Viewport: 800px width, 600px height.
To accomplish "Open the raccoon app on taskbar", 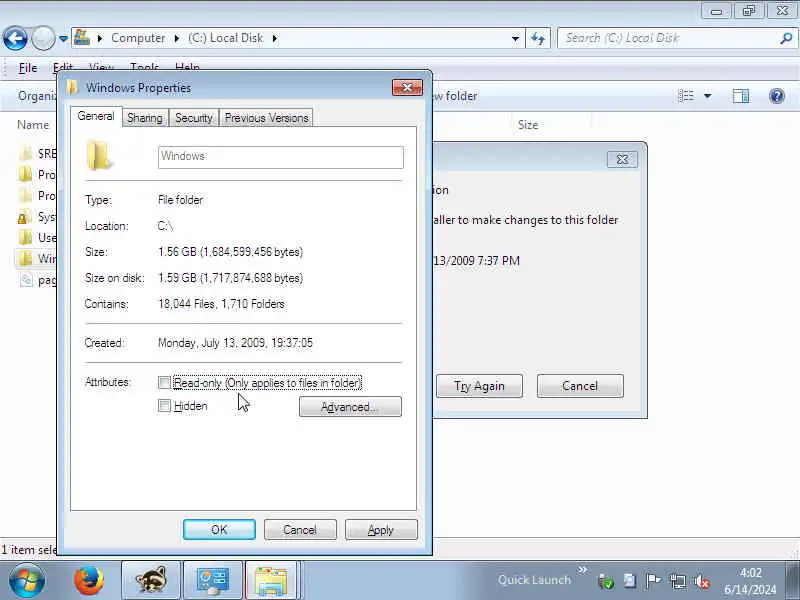I will [151, 580].
